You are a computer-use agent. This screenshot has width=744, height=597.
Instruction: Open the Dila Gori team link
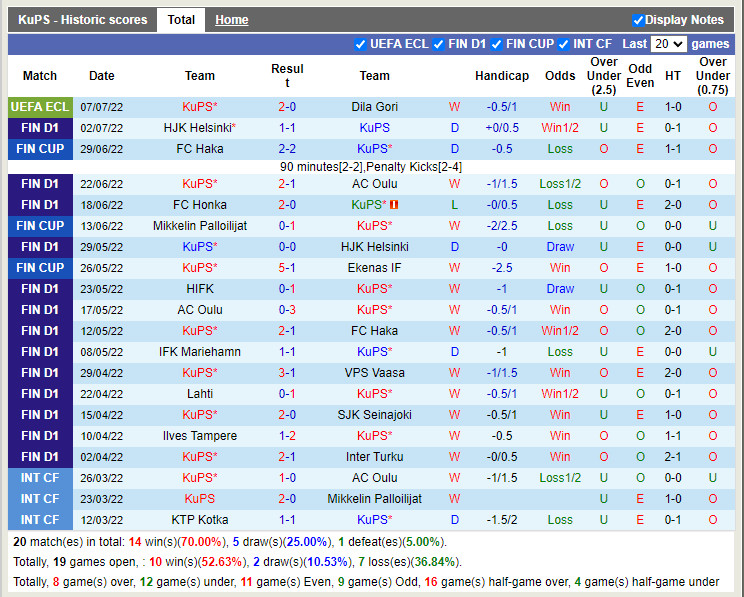pyautogui.click(x=374, y=107)
